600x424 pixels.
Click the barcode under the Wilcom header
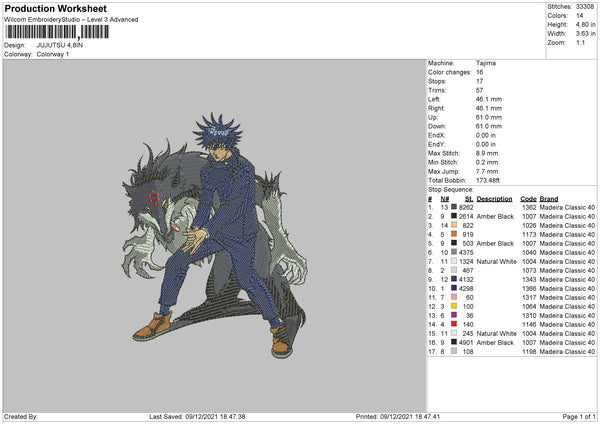(57, 32)
